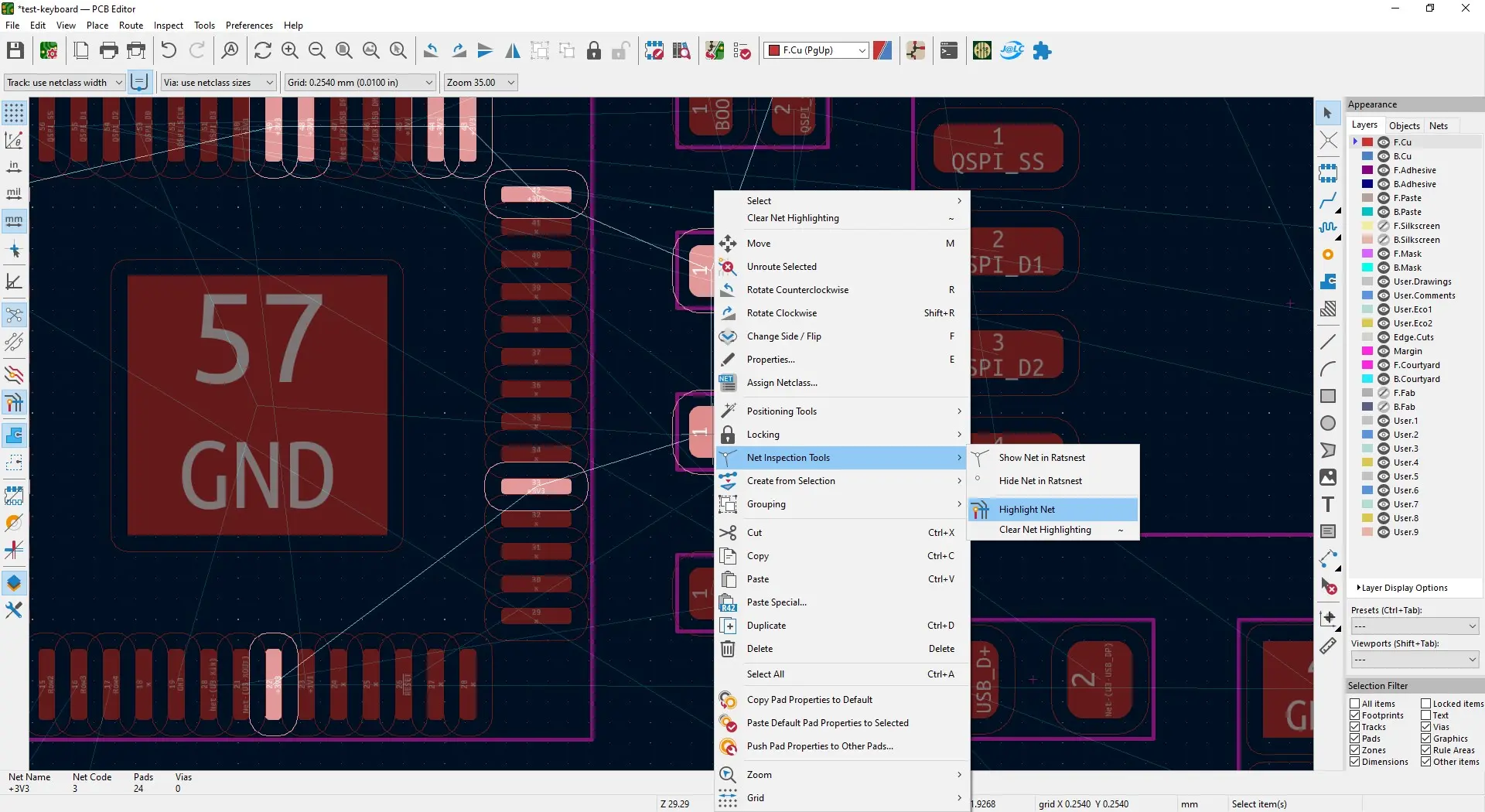Switch units to millimeters

coord(14,221)
